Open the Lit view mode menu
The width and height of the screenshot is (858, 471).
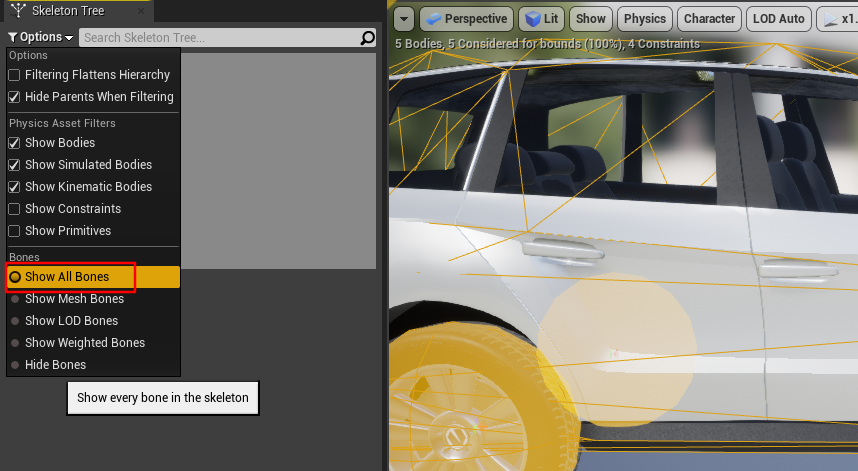click(x=541, y=19)
